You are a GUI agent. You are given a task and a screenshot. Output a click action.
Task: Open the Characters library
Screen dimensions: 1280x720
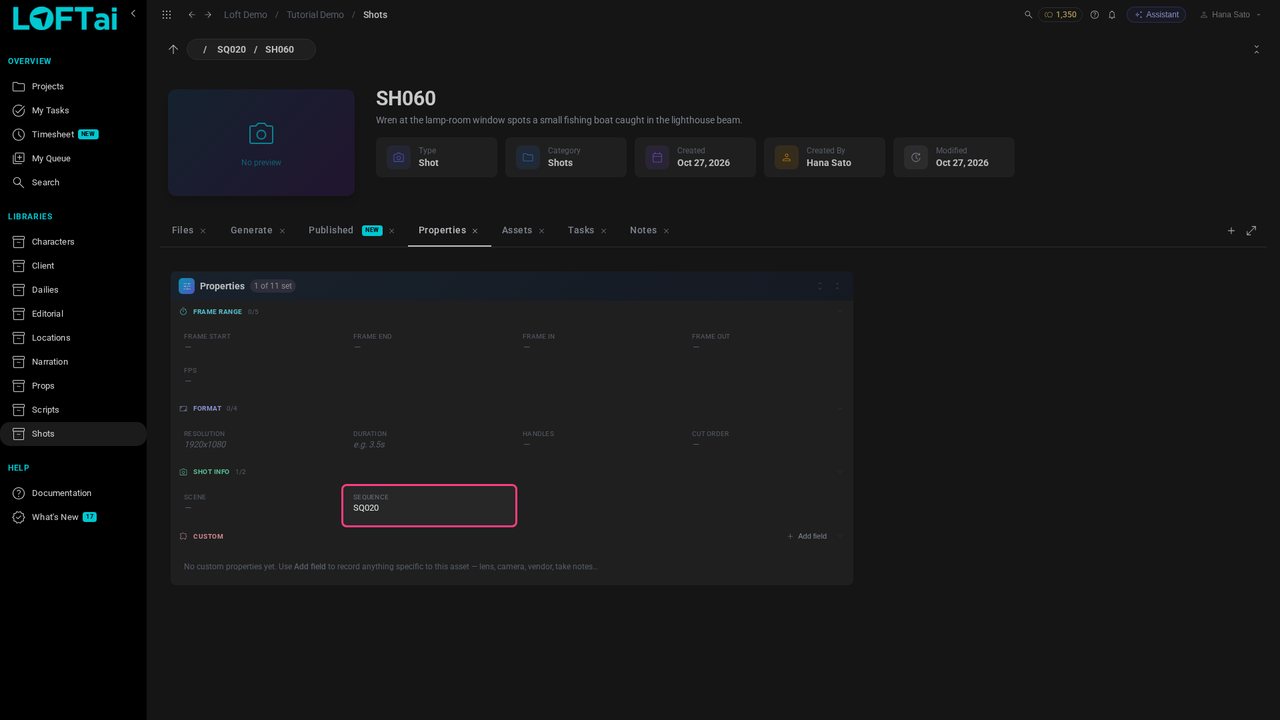point(73,242)
